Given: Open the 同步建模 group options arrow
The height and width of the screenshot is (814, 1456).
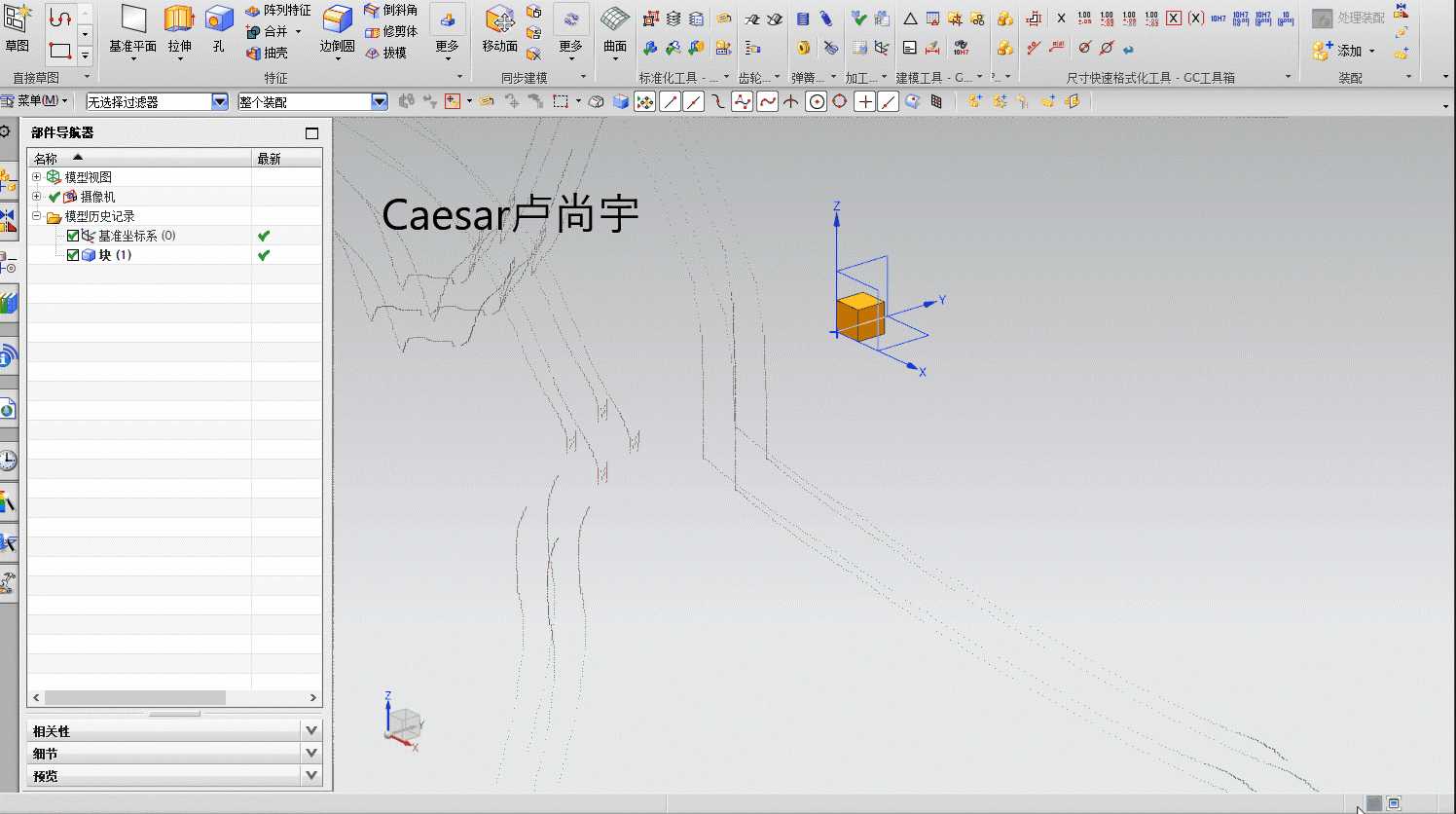Looking at the screenshot, I should click(584, 77).
